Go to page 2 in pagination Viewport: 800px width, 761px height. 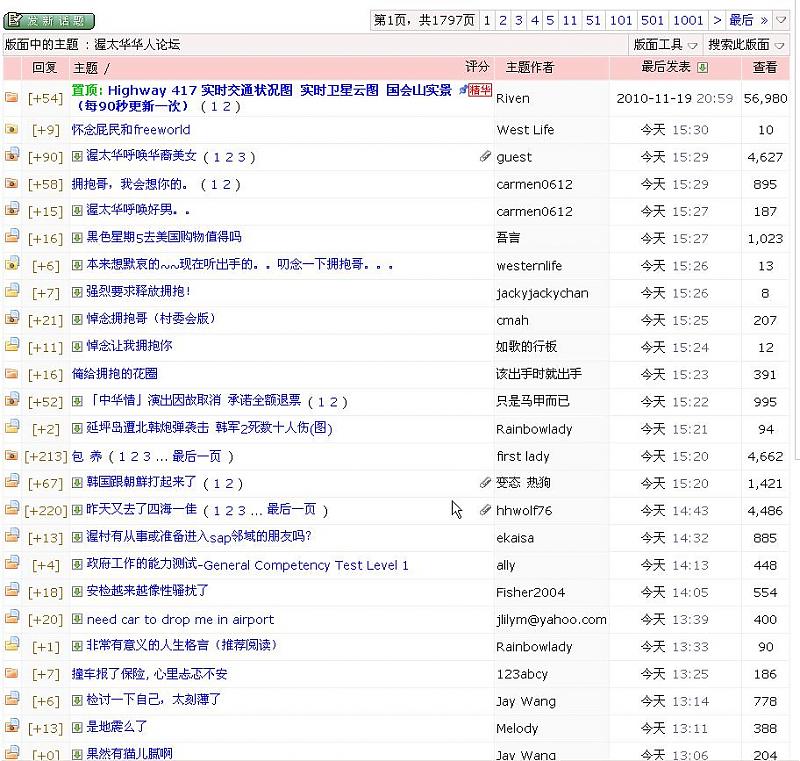503,20
